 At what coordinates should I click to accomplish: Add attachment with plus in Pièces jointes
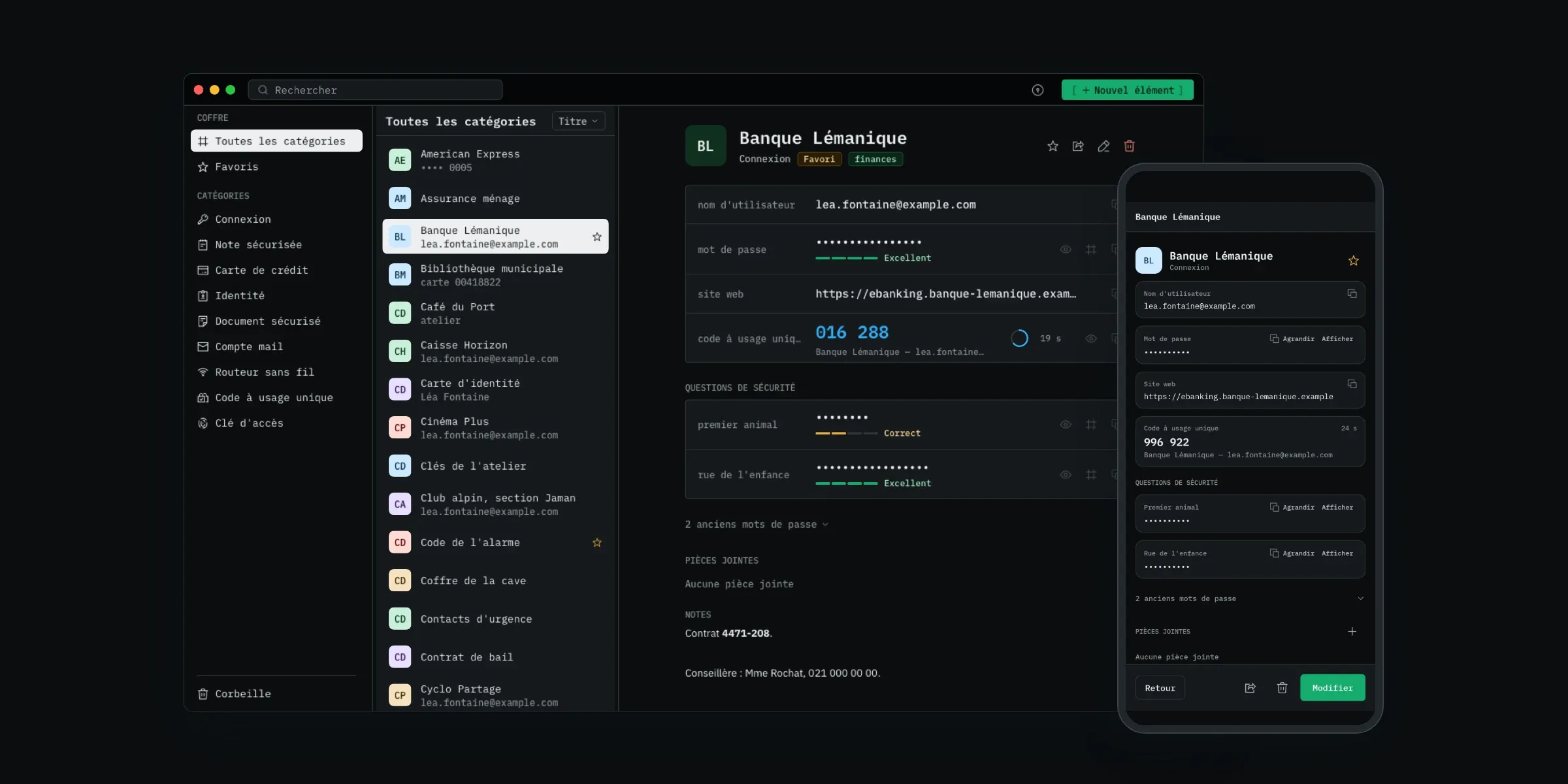click(1352, 631)
